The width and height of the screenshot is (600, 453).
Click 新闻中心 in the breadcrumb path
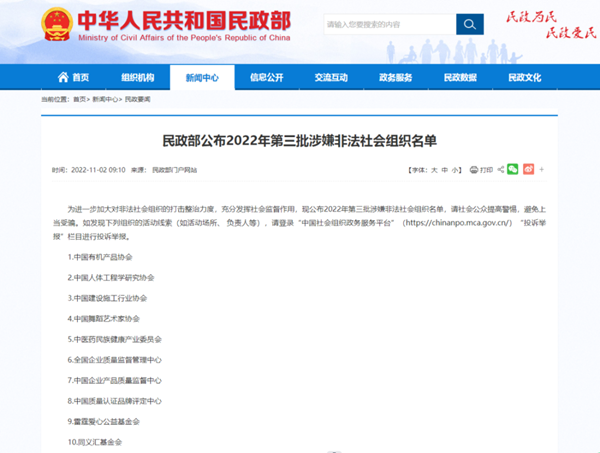coord(104,100)
